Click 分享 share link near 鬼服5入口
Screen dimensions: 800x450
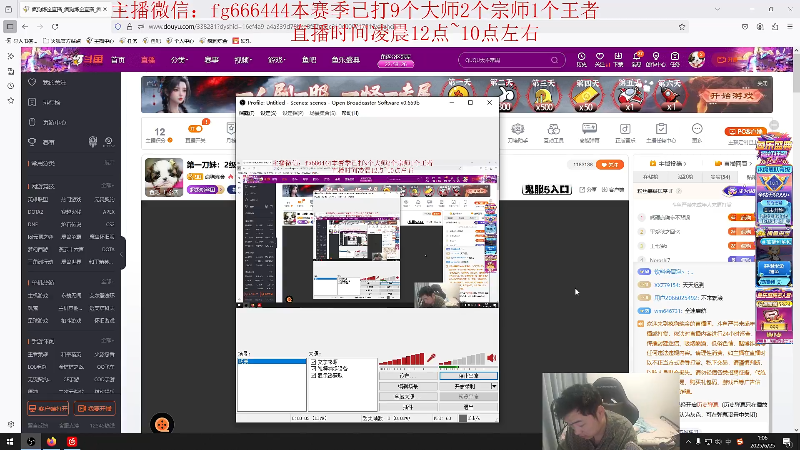[x=588, y=190]
